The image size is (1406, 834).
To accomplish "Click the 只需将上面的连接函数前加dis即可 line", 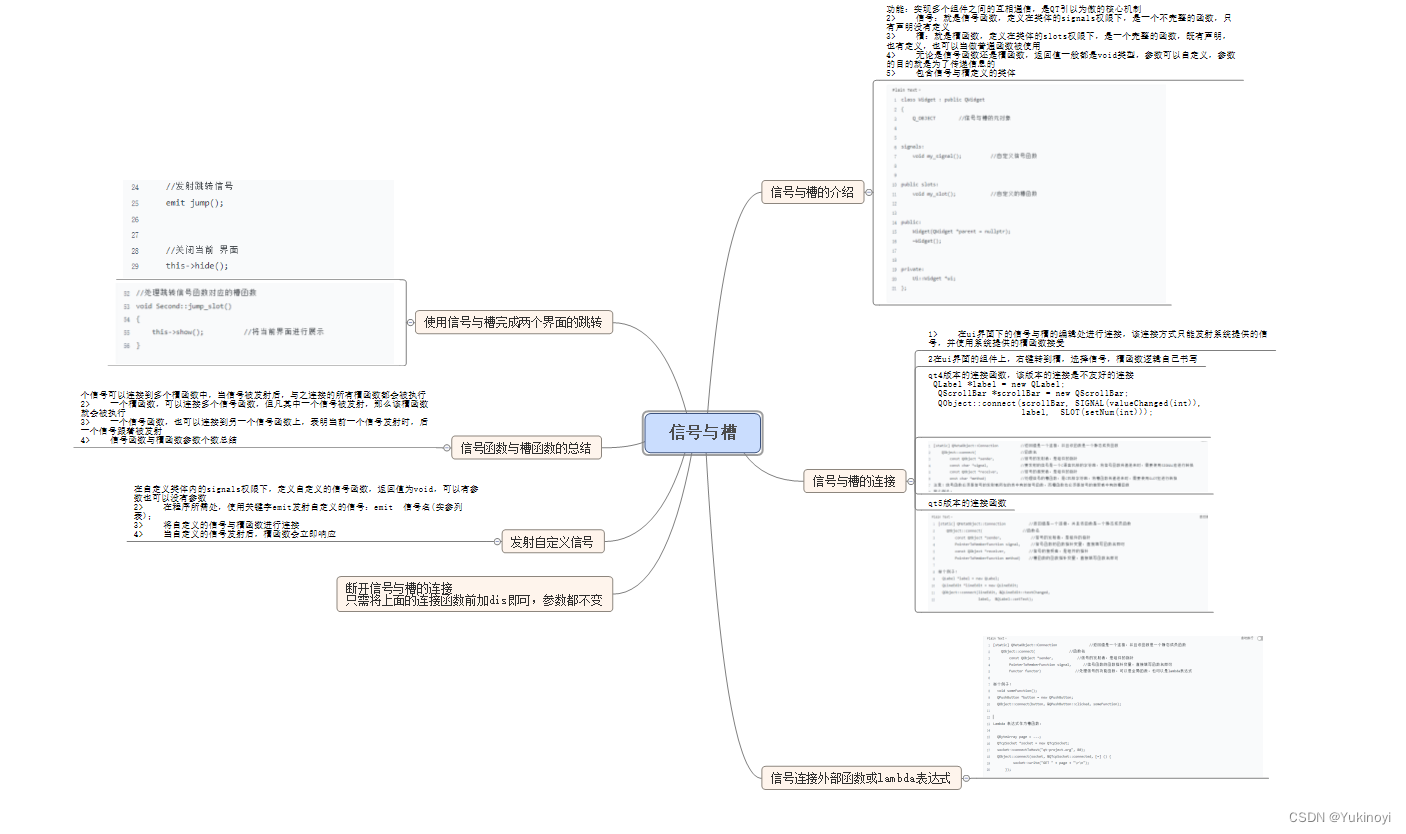I will point(474,601).
